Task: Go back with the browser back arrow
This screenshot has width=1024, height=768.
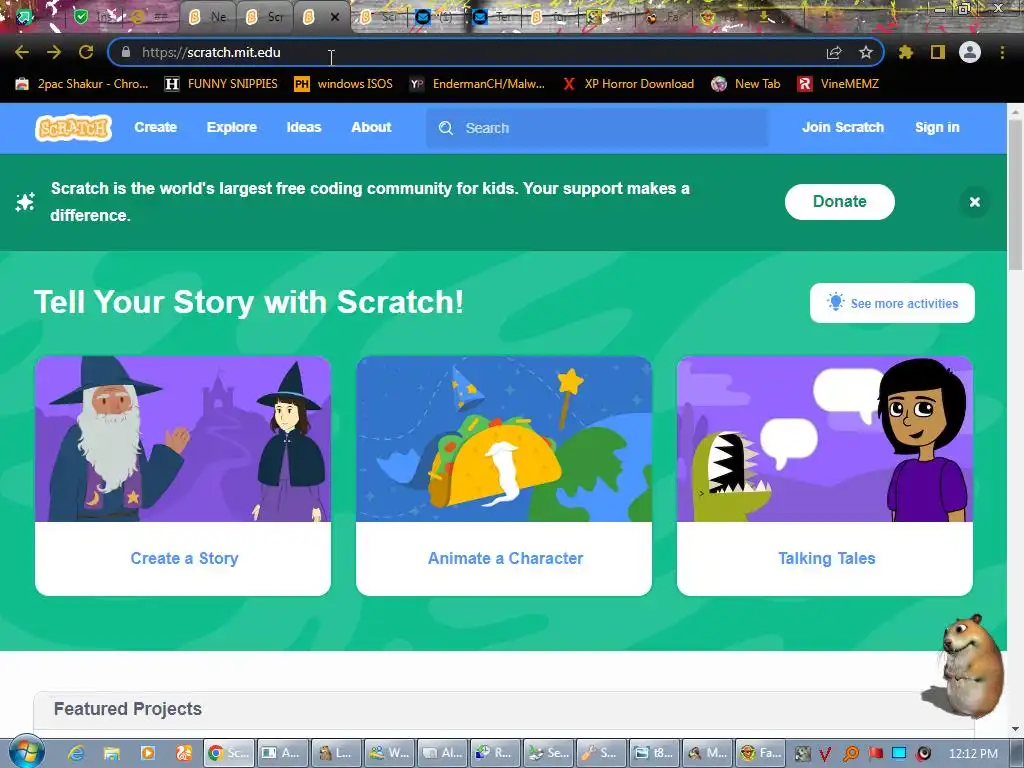Action: pos(22,52)
